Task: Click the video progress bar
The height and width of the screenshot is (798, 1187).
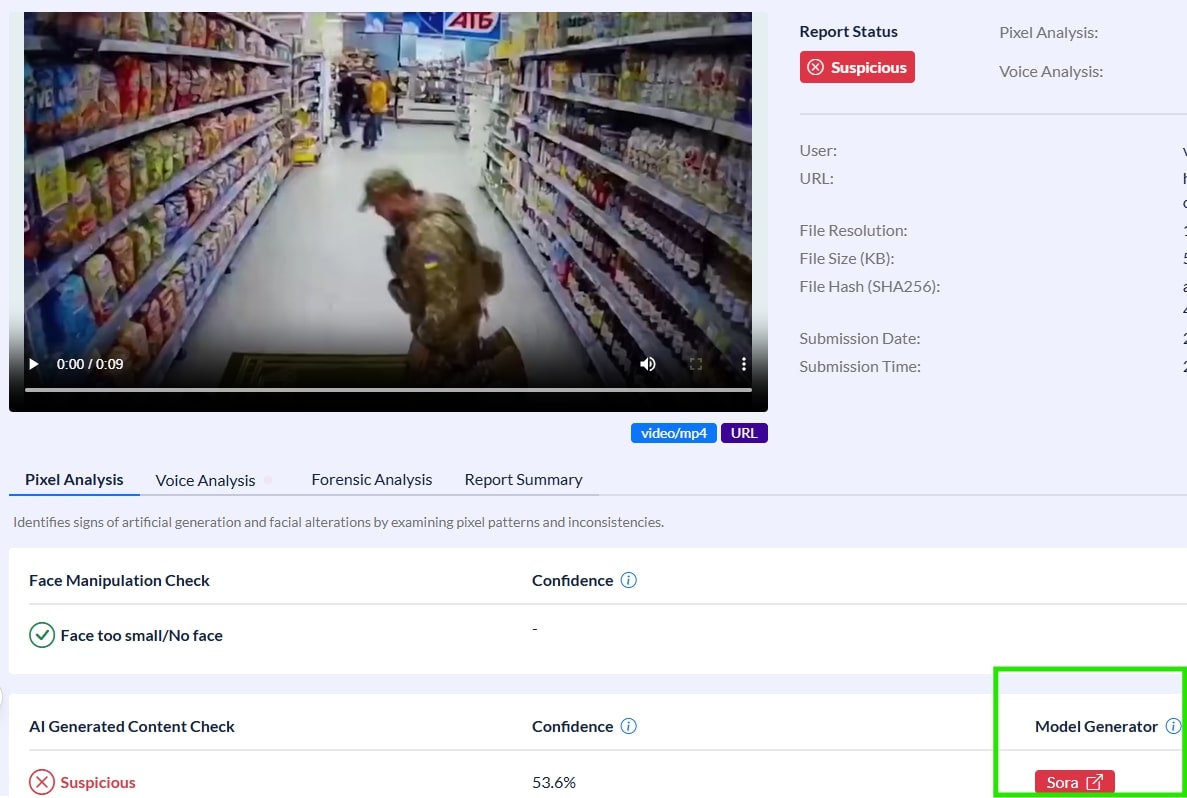Action: (388, 389)
